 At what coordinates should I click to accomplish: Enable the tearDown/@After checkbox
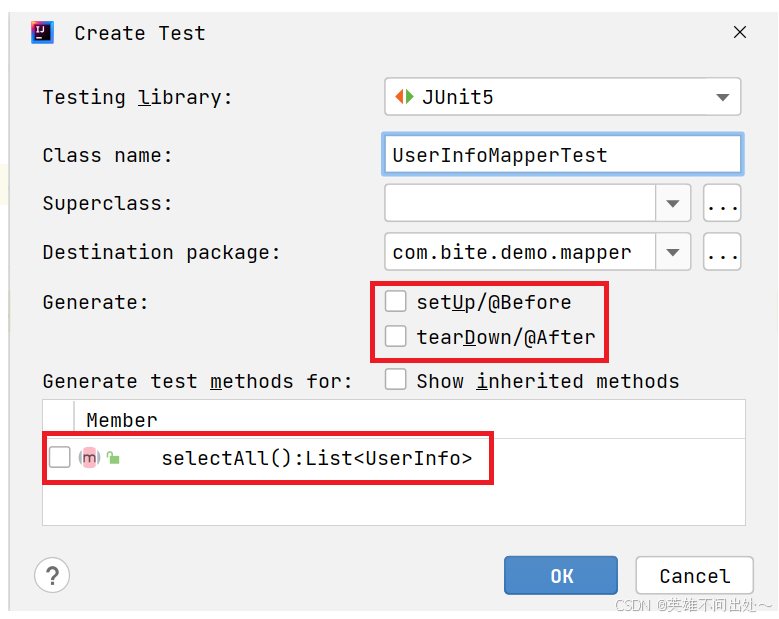396,336
